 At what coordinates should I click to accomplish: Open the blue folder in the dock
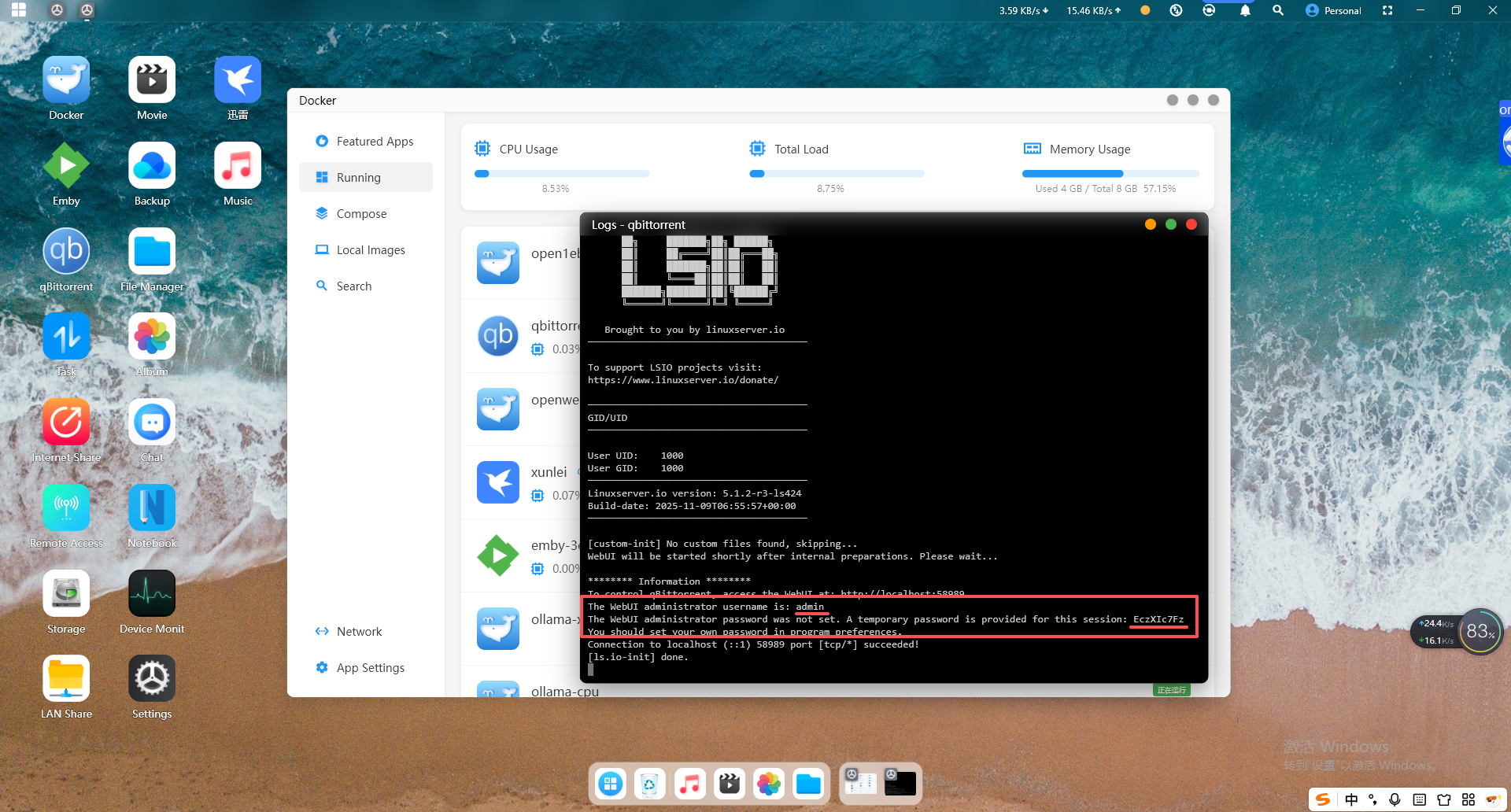click(808, 784)
